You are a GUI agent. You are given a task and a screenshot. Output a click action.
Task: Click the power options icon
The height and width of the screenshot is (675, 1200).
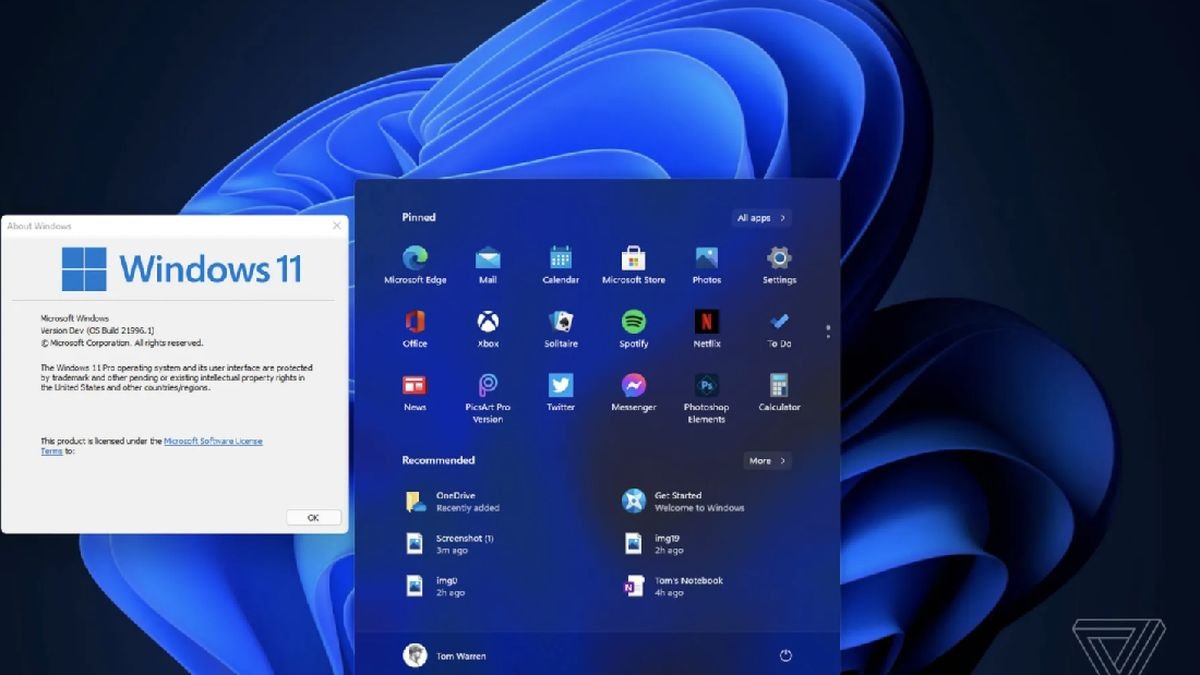[786, 655]
